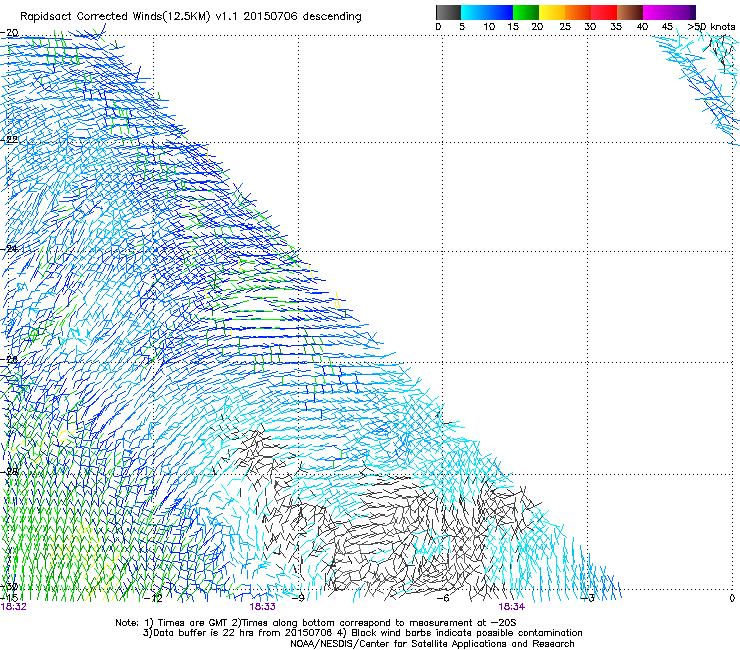740x650 pixels.
Task: Click the -12 longitude axis label
Action: click(154, 598)
